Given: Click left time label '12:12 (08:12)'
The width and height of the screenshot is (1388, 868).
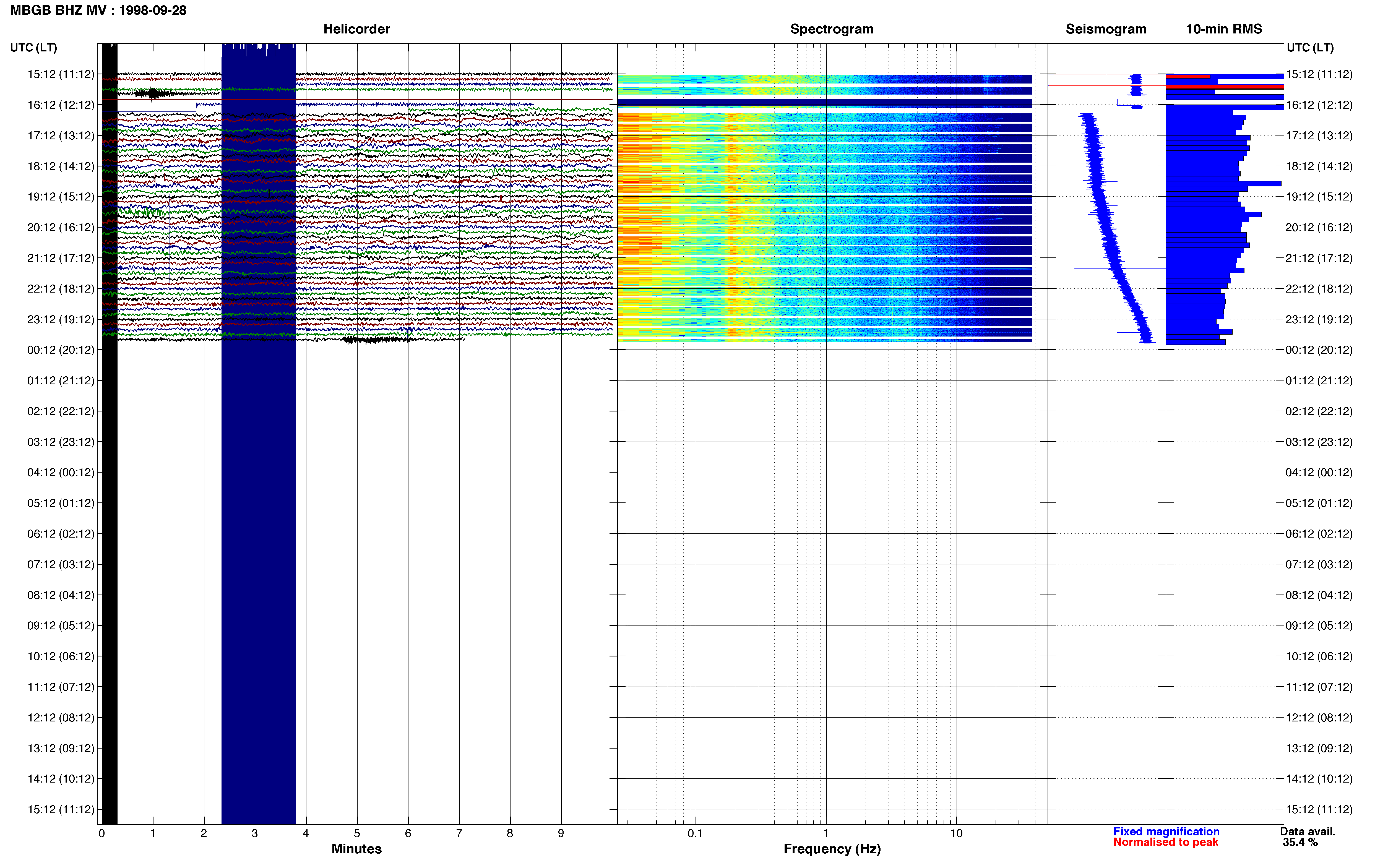Looking at the screenshot, I should [61, 718].
